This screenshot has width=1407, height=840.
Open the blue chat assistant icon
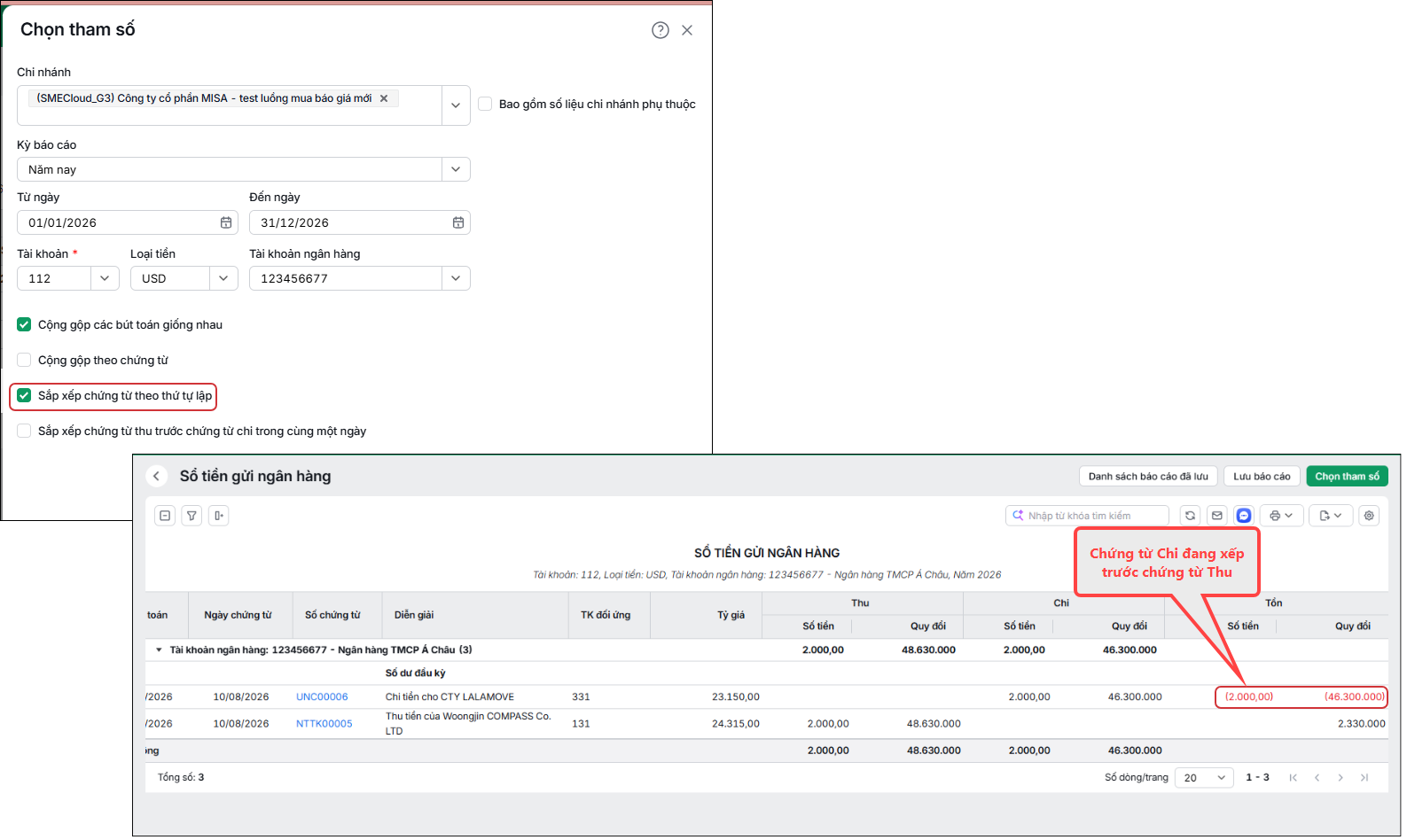pos(1244,516)
